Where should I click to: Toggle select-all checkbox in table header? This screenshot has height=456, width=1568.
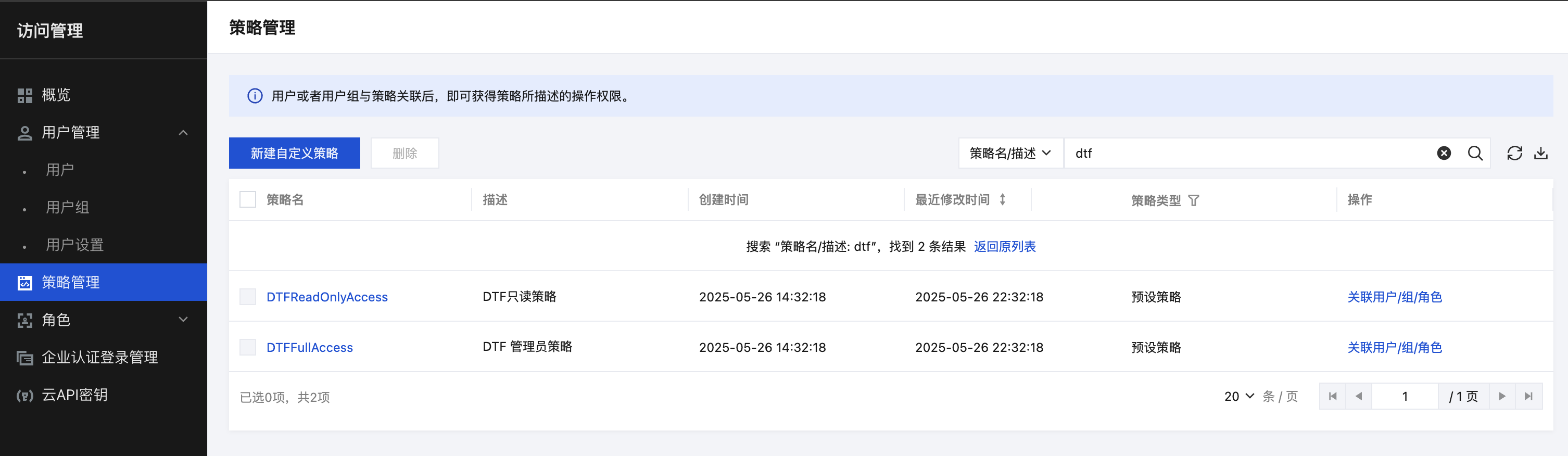[248, 200]
